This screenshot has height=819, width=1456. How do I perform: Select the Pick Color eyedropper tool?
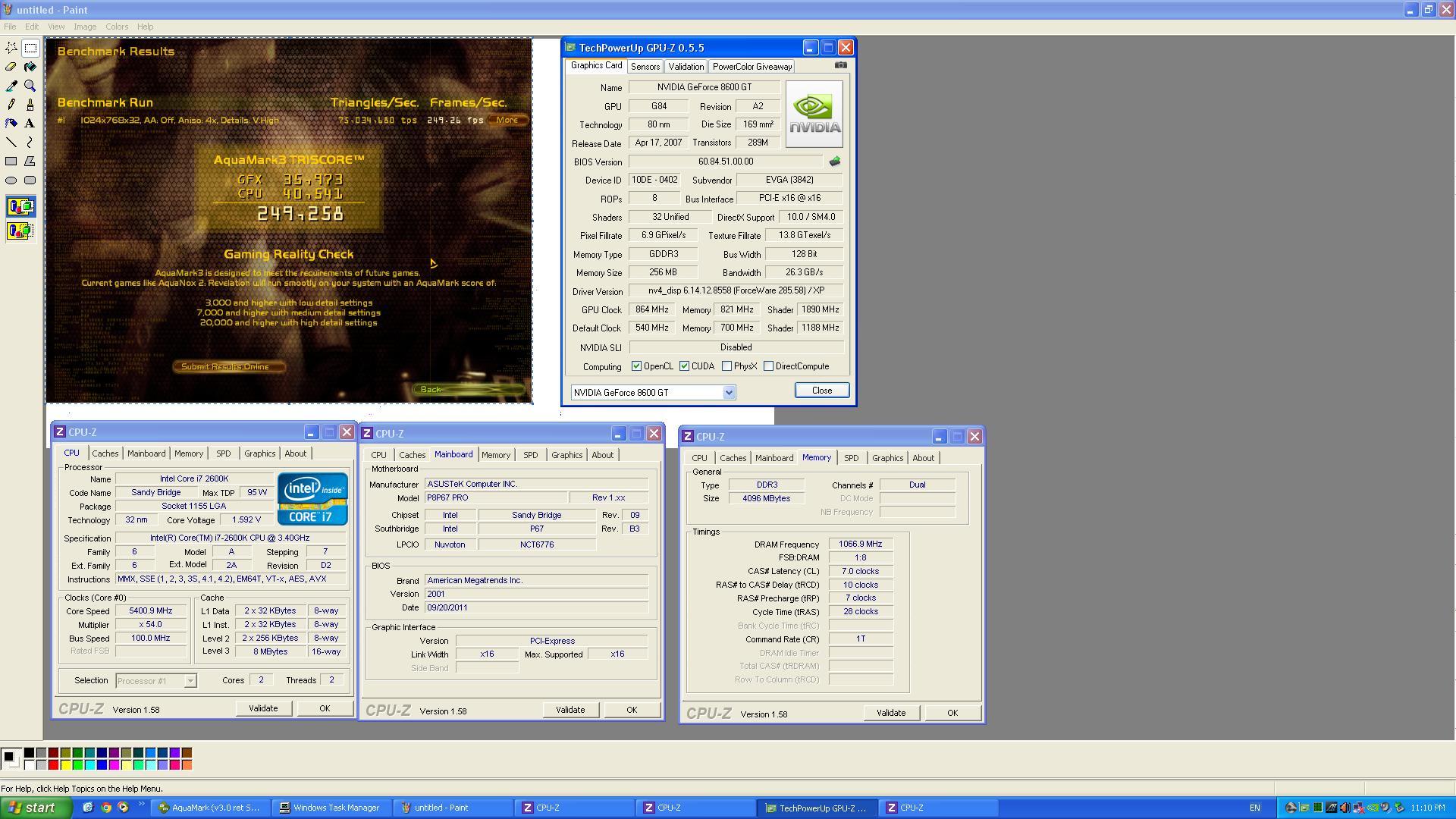coord(11,86)
